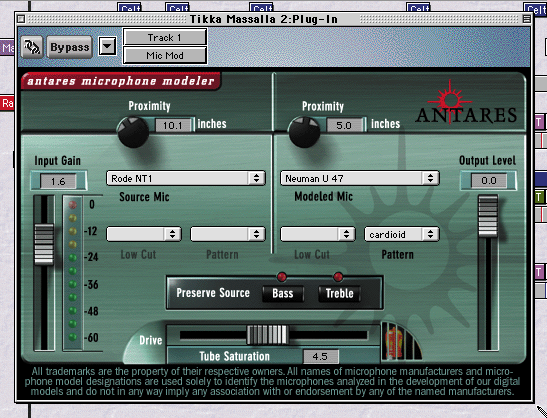
Task: Click the Tube Saturation 4.5 value field
Action: pos(320,357)
